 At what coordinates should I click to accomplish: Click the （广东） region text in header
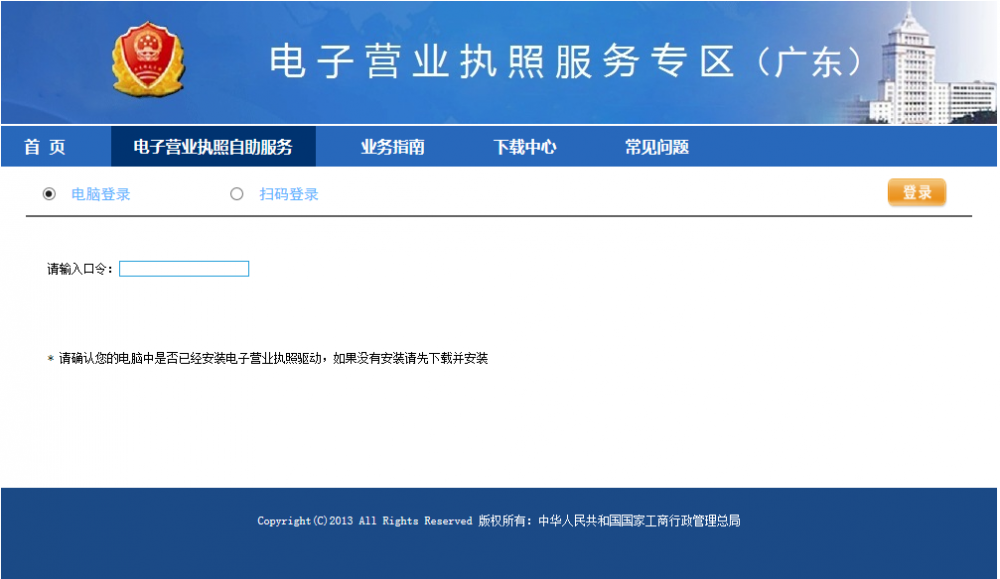click(x=809, y=62)
